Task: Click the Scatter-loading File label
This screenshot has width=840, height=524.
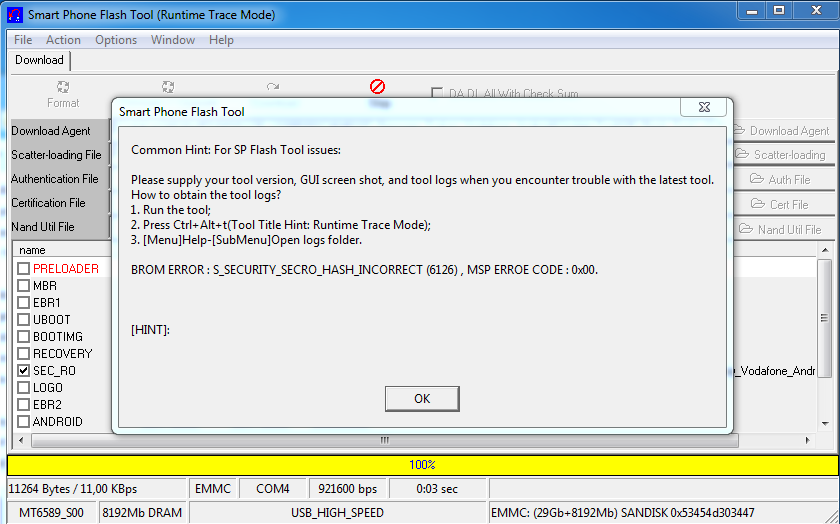Action: click(x=56, y=155)
